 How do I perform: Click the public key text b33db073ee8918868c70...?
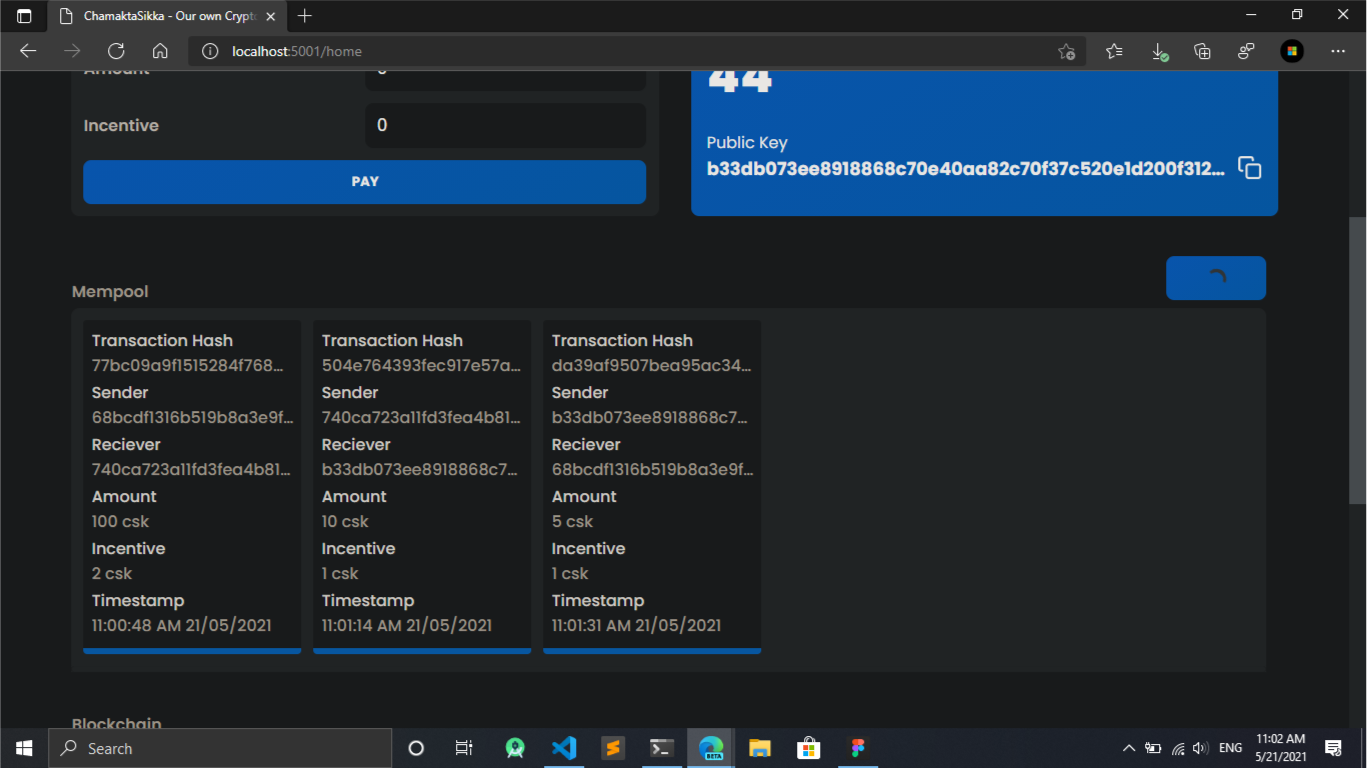click(965, 169)
